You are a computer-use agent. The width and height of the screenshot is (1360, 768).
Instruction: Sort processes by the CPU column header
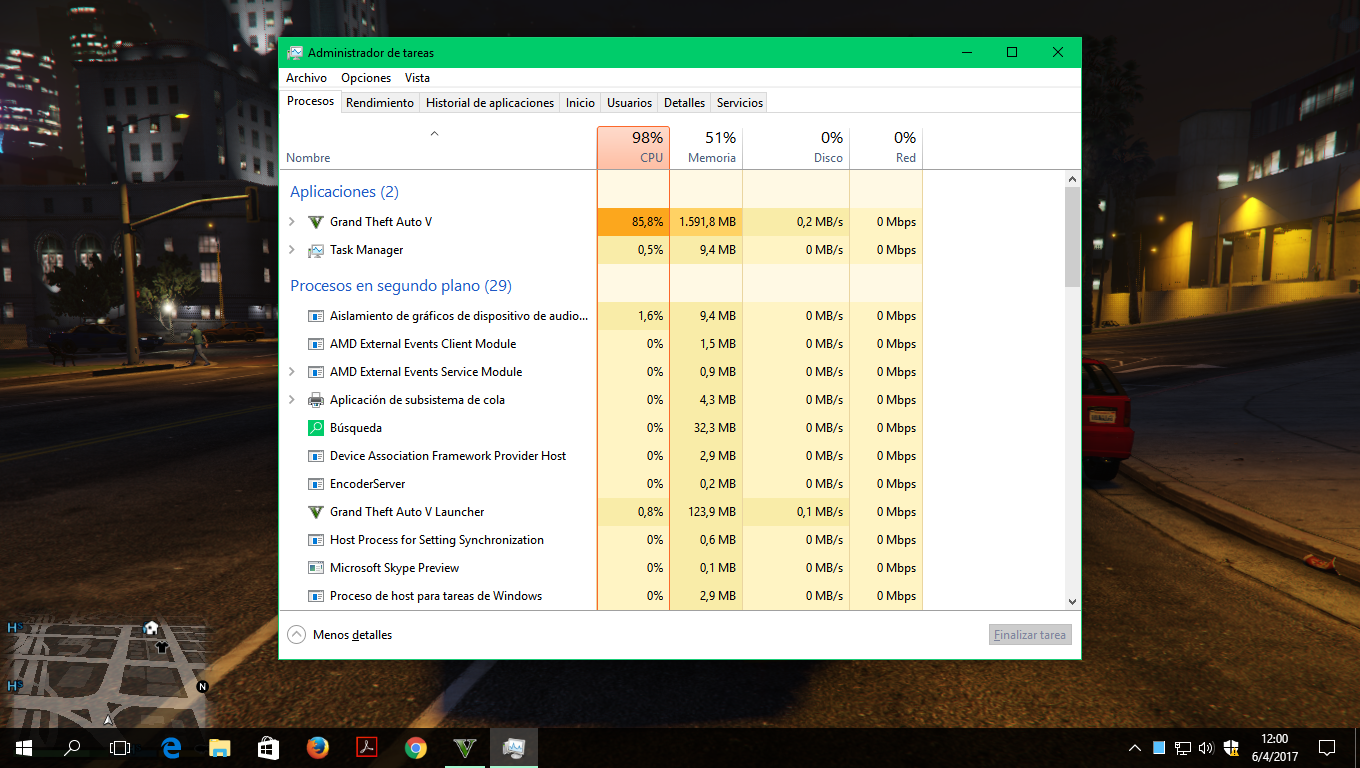pyautogui.click(x=633, y=148)
